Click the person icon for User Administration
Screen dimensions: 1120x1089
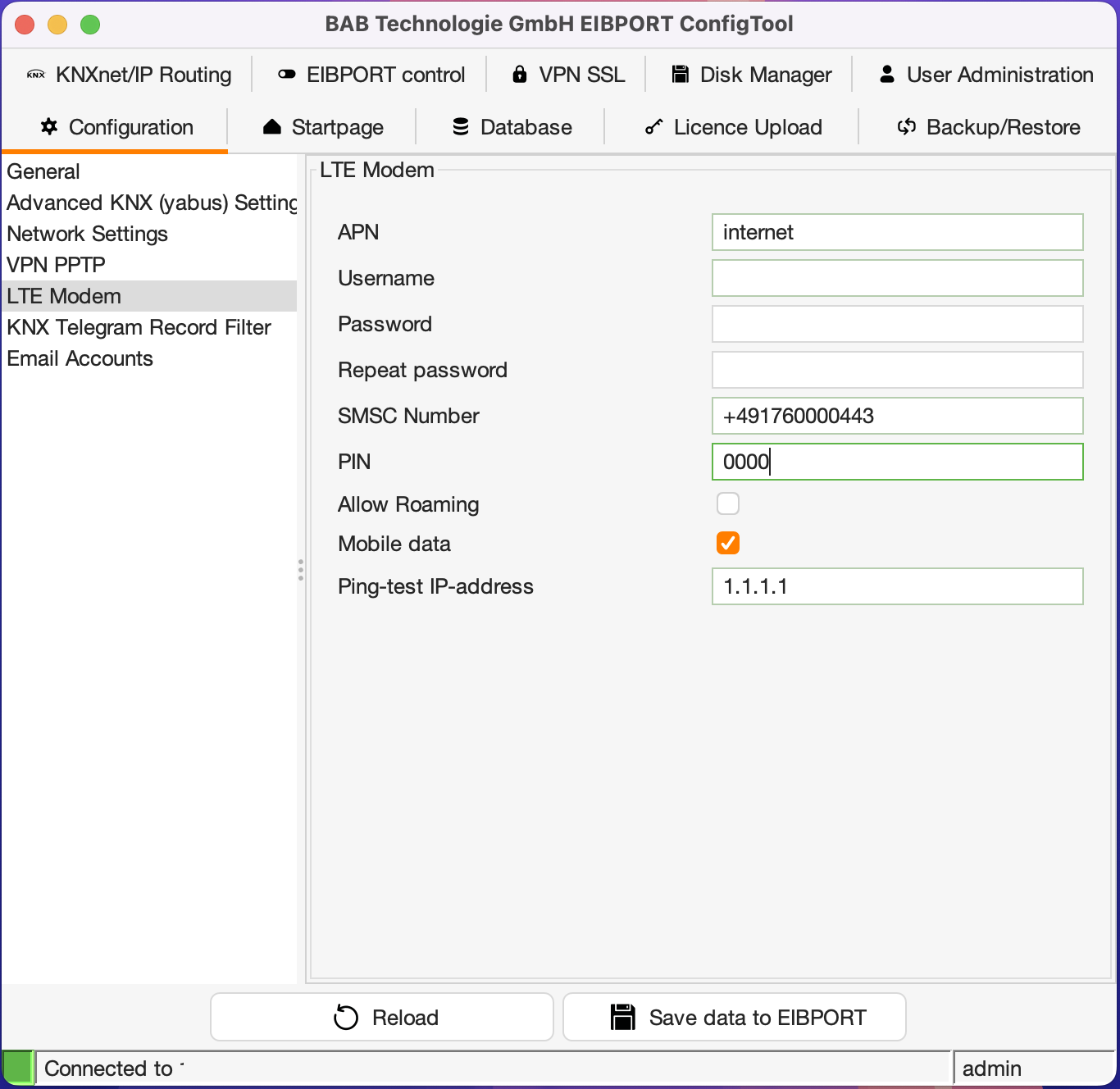pyautogui.click(x=887, y=75)
